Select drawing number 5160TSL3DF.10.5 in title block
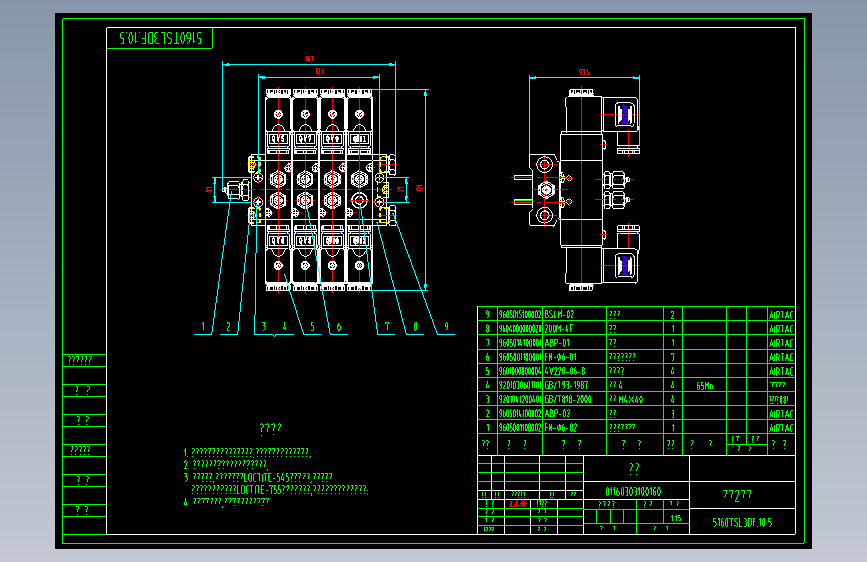Image resolution: width=867 pixels, height=562 pixels. (742, 522)
